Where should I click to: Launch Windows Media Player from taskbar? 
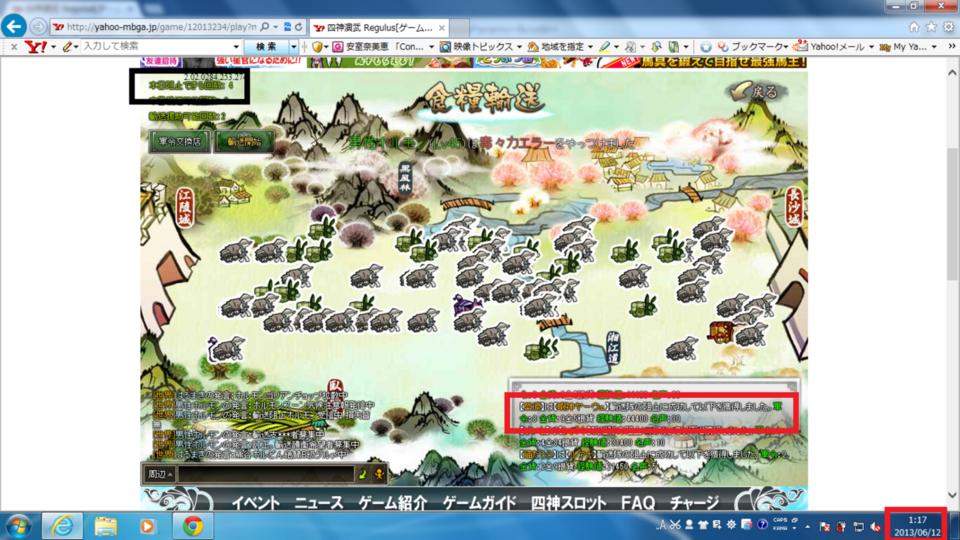[x=148, y=526]
